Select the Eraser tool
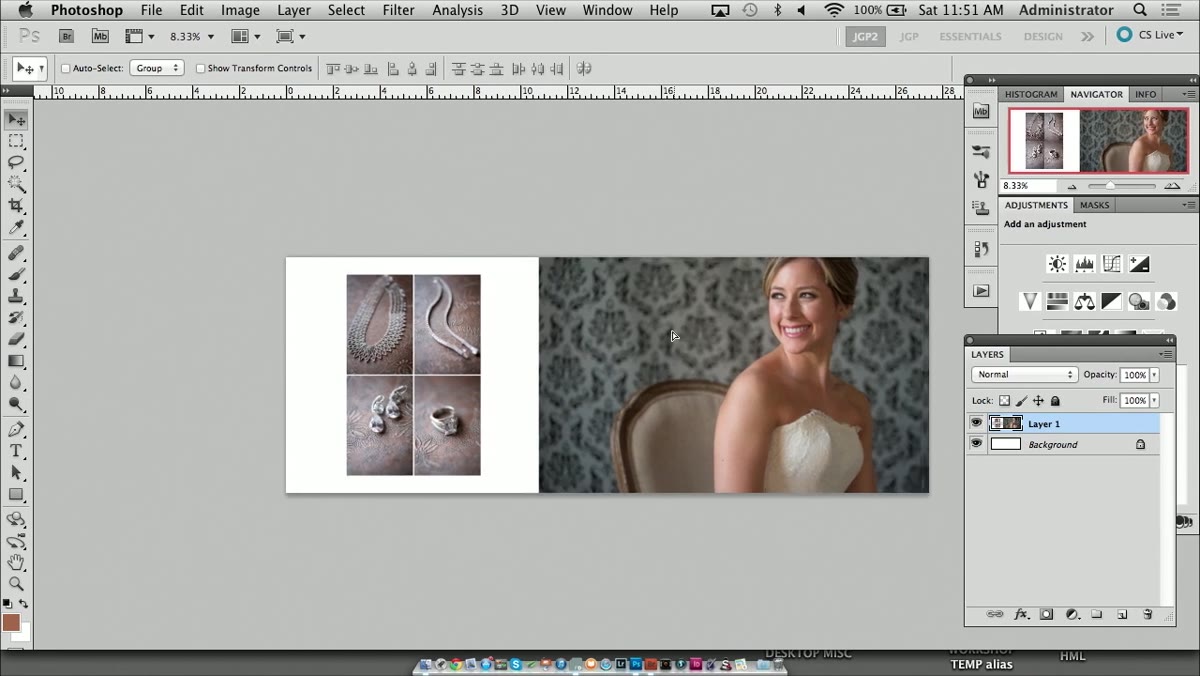 tap(16, 339)
